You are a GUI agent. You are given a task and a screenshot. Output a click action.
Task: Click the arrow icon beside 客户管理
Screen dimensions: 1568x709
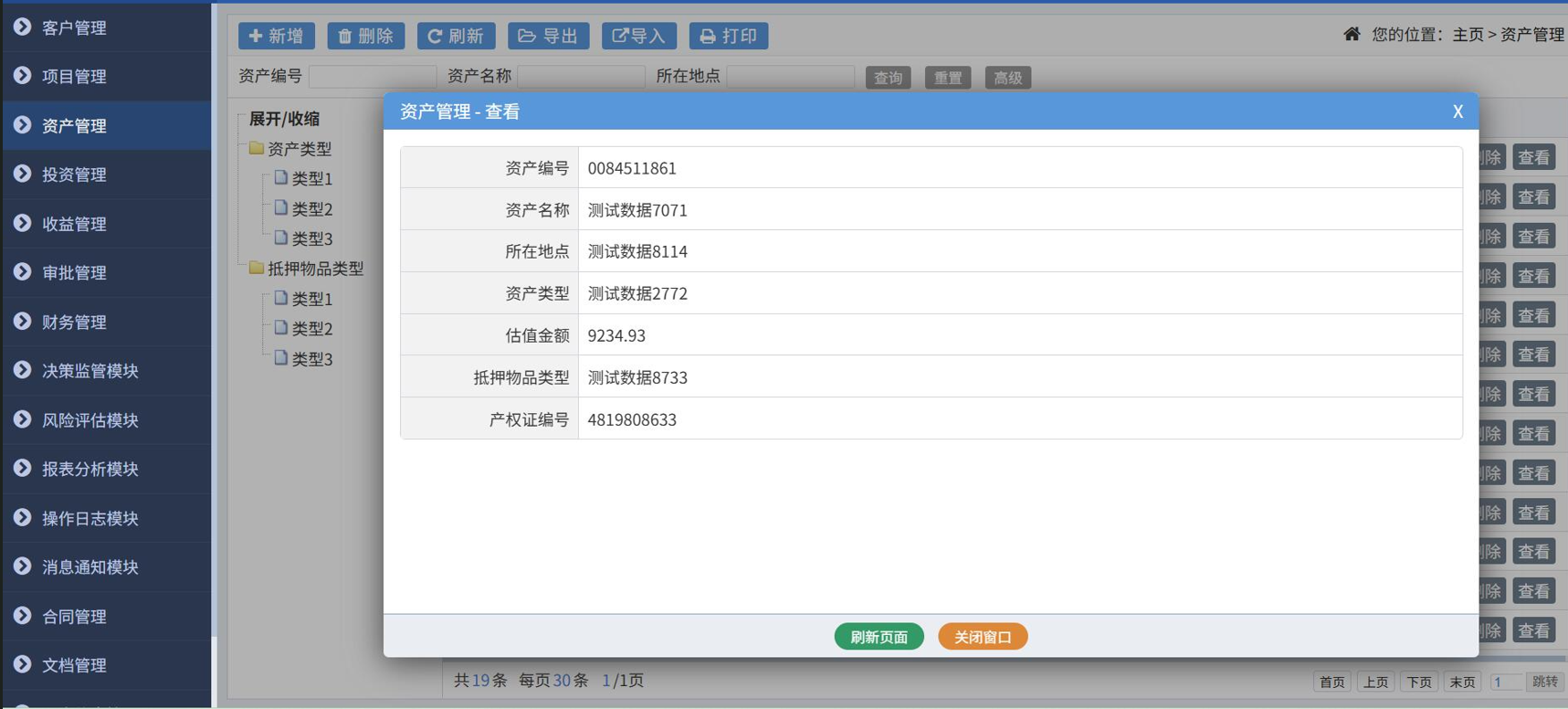click(23, 26)
